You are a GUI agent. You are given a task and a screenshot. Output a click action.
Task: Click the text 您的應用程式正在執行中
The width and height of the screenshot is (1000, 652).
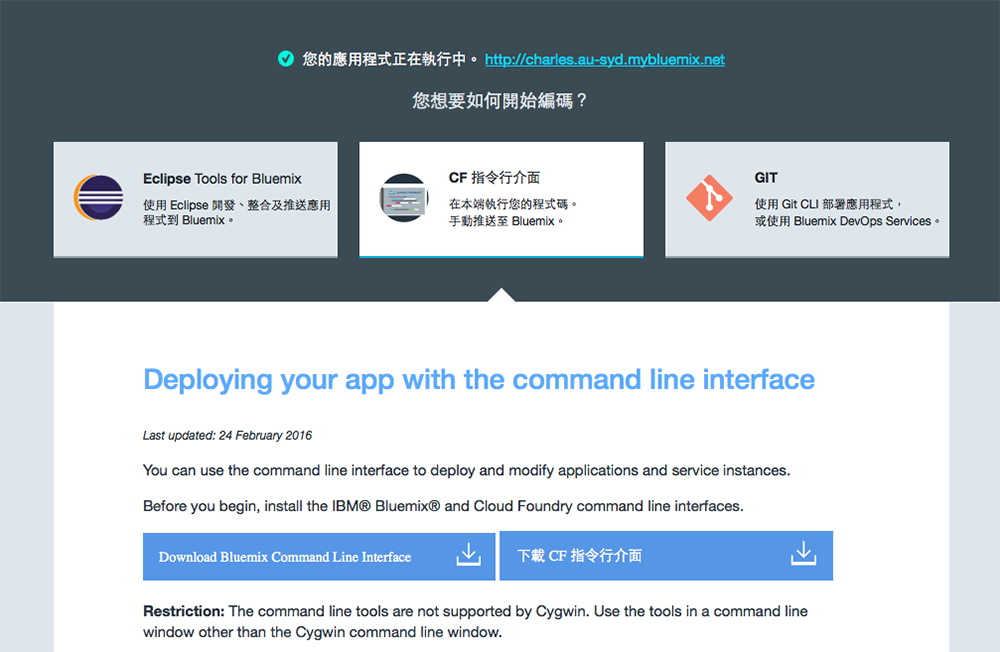(x=390, y=59)
